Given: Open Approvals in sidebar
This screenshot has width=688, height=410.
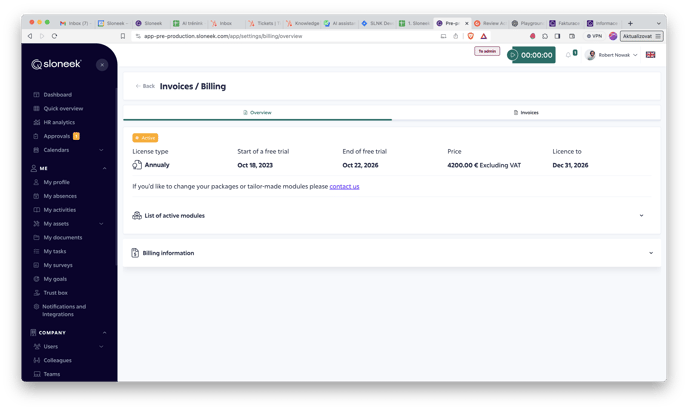Looking at the screenshot, I should tap(56, 136).
